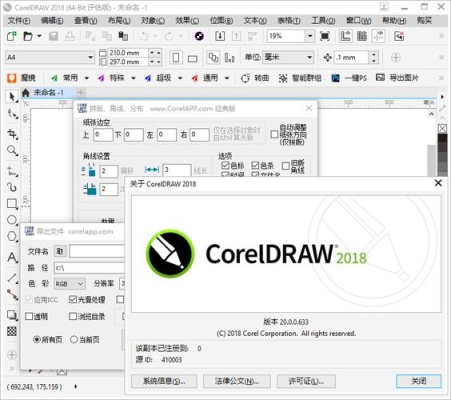Select the Transparency checker tool
451x400 pixels.
click(x=12, y=331)
